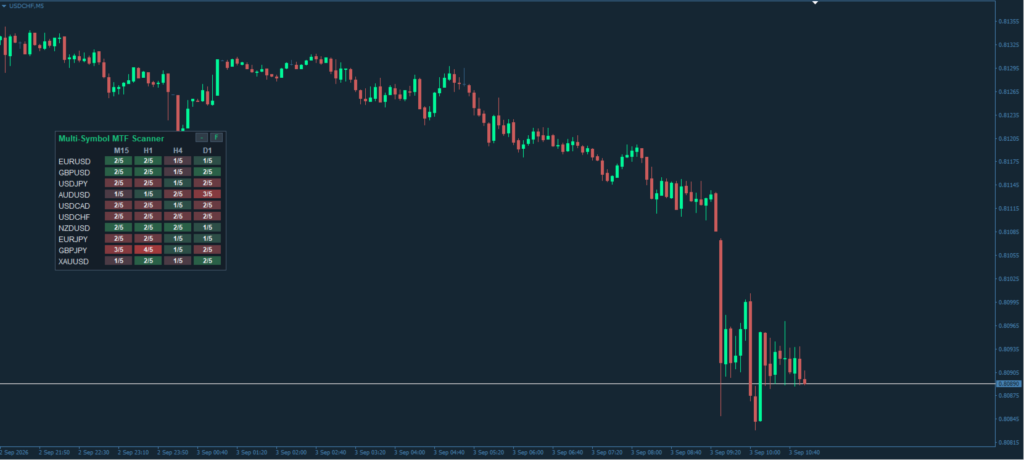Image resolution: width=1024 pixels, height=460 pixels.
Task: Open USDJPY symbol from scanner list
Action: coord(73,184)
